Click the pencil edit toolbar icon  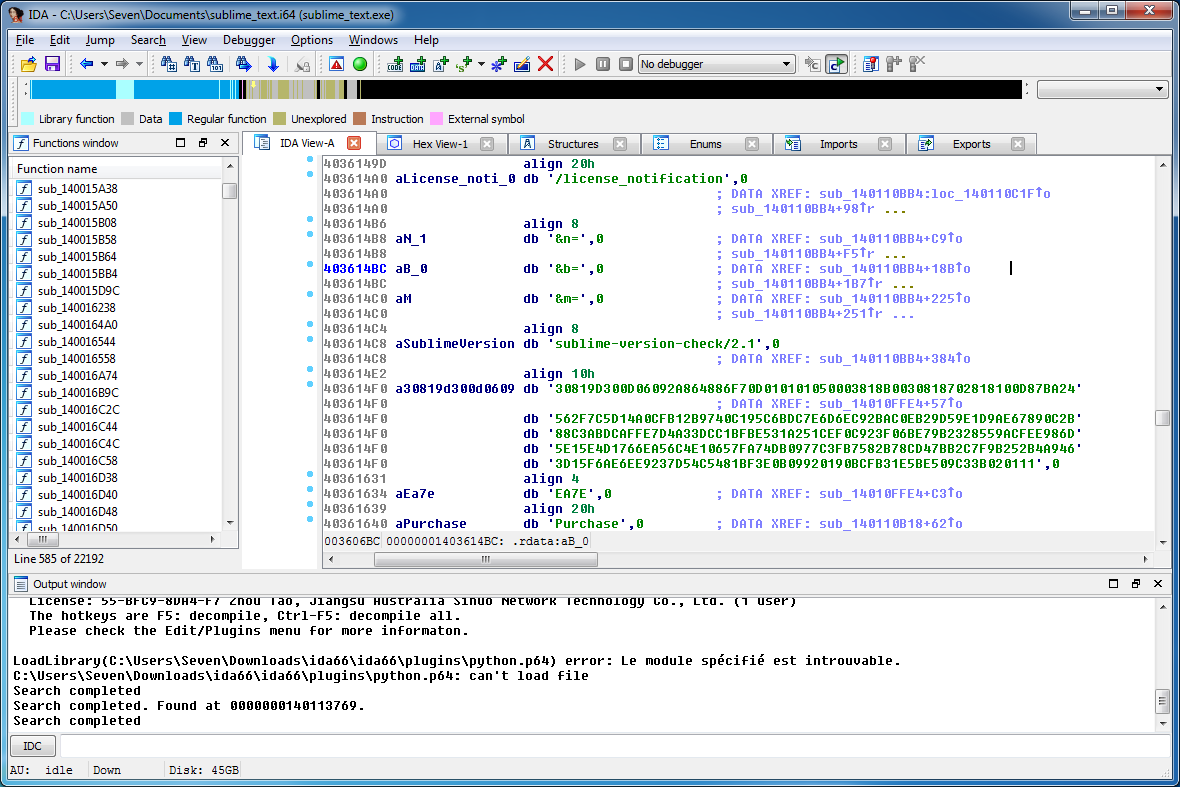(x=522, y=64)
